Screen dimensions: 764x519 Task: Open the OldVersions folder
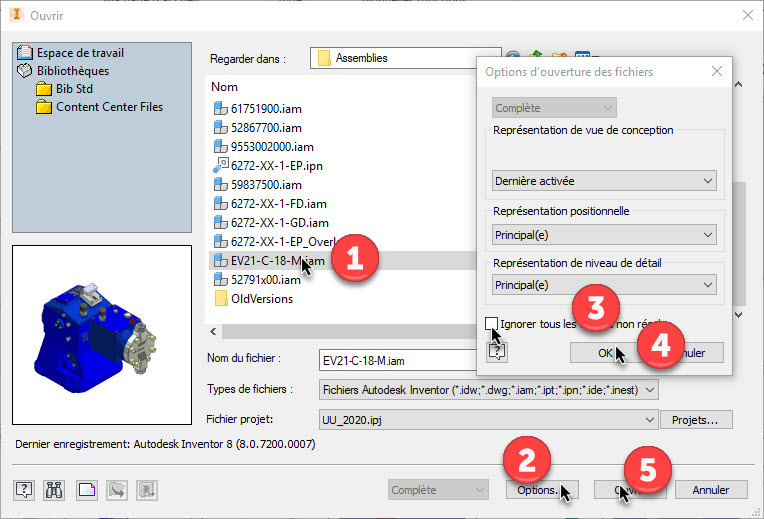click(x=261, y=298)
